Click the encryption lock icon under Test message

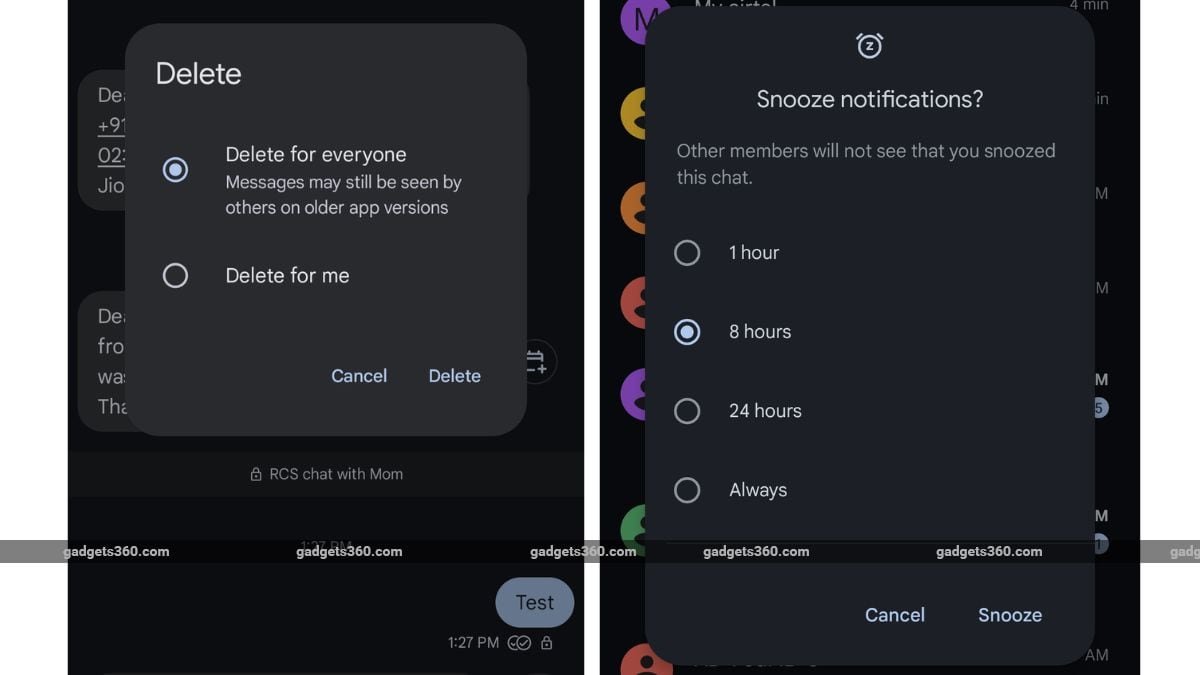tap(546, 643)
